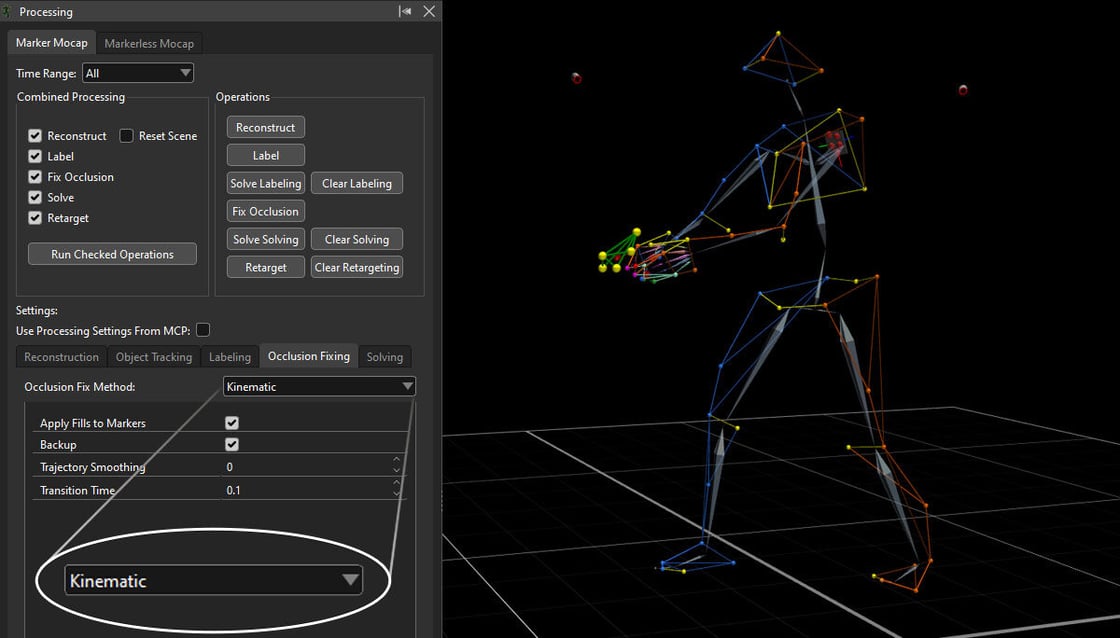Toggle the Solve checkbox

[x=35, y=197]
